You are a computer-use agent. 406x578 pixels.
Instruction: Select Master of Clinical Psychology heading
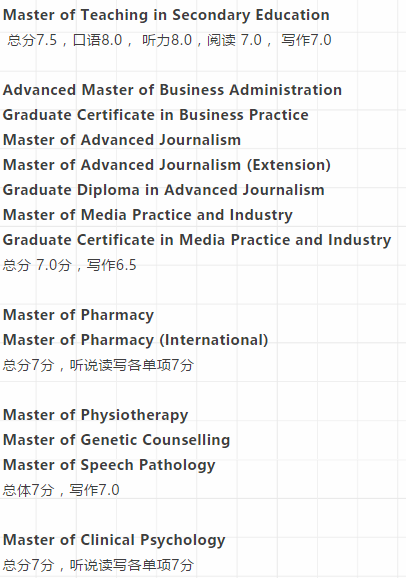click(x=114, y=540)
